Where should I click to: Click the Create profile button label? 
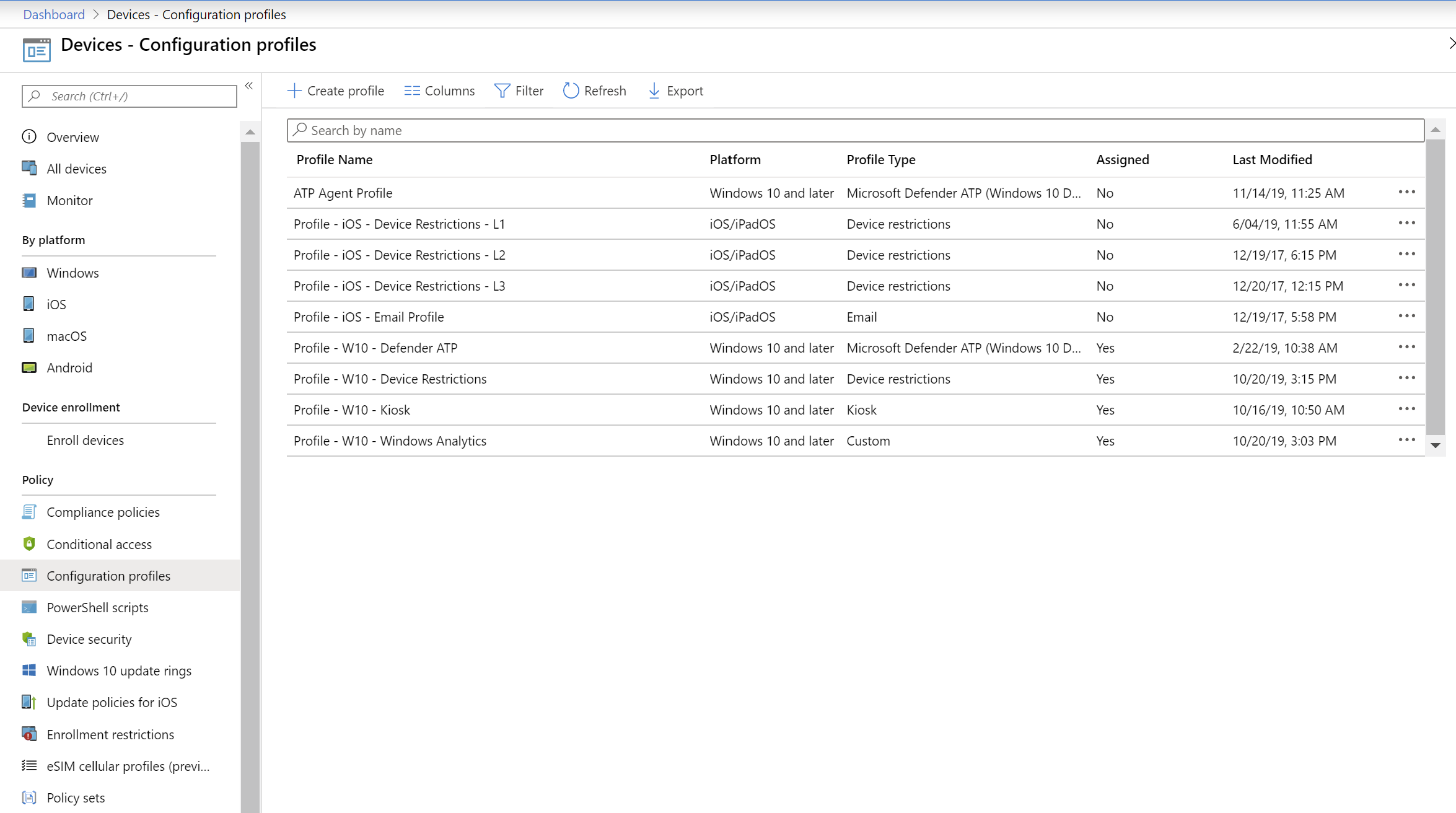point(346,90)
